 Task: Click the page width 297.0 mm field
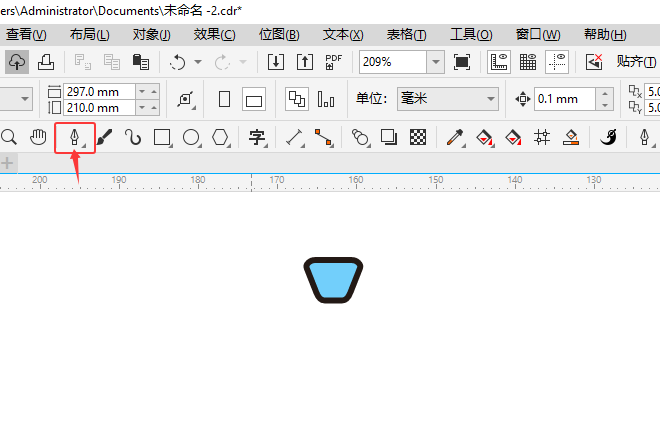click(x=99, y=91)
